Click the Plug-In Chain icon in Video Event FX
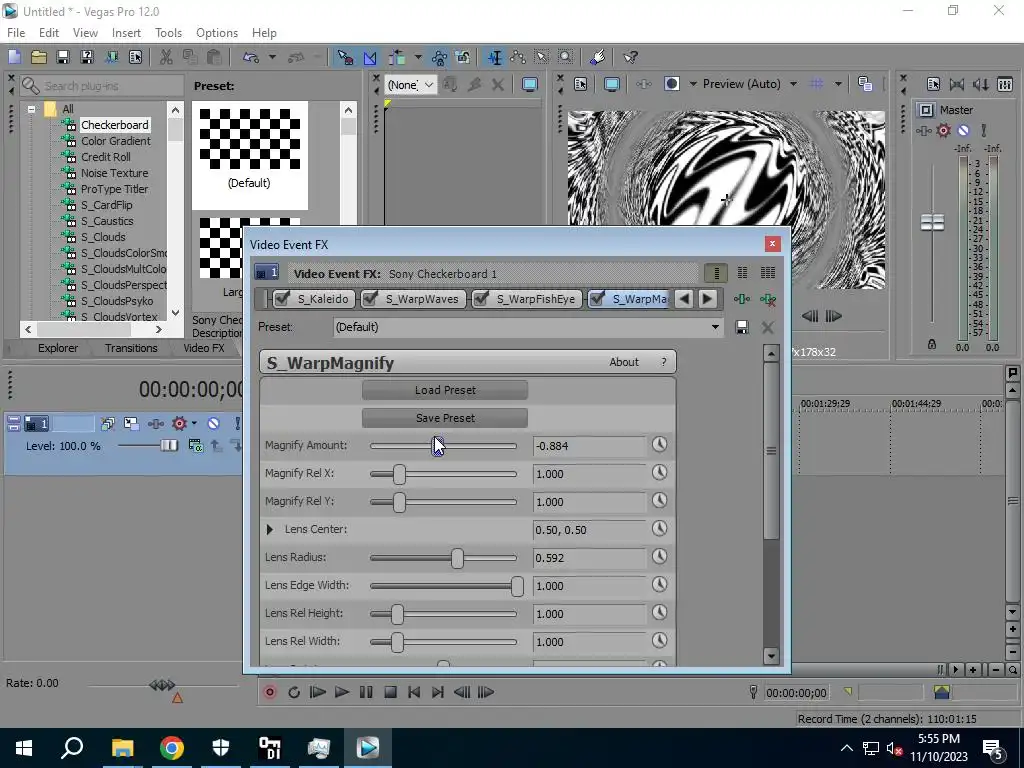 (x=741, y=299)
